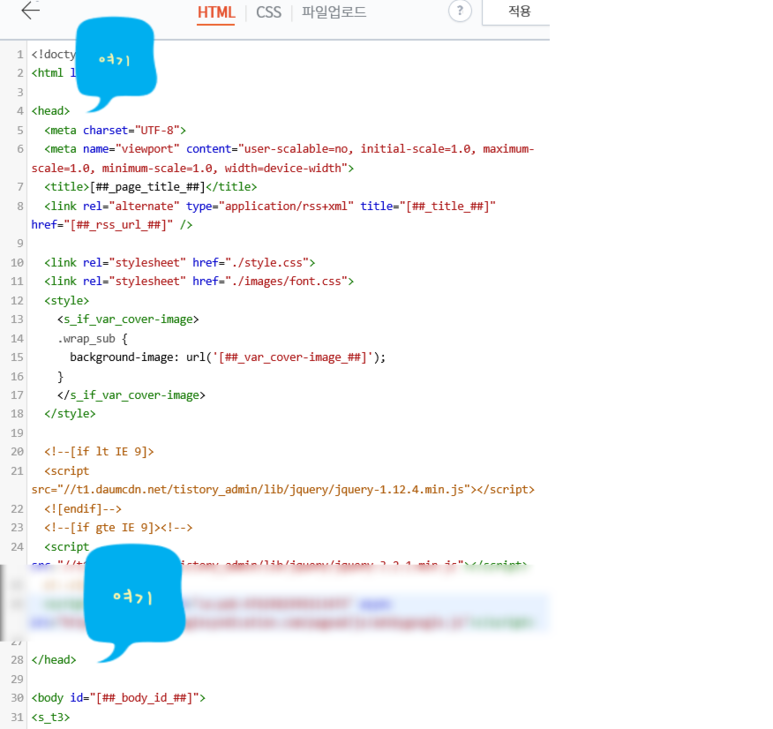Click the <script tag on line 21
The width and height of the screenshot is (773, 729).
67,471
